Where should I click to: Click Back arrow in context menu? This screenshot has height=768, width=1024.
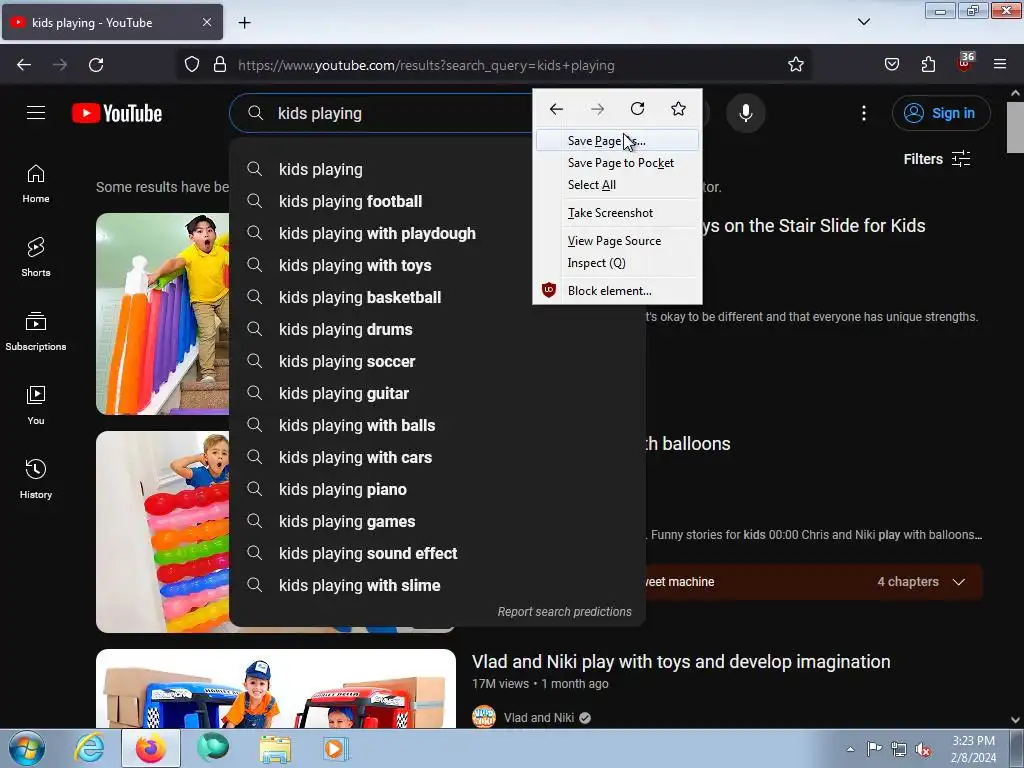point(556,109)
